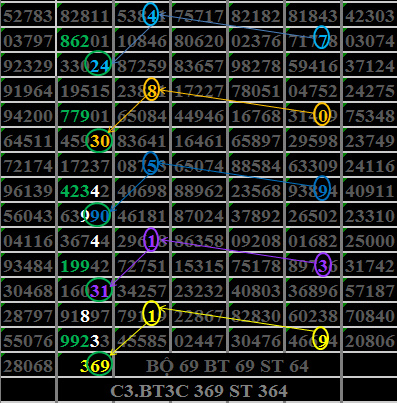Click the purple circled 3
Viewport: 397px width, 403px height.
(x=323, y=265)
